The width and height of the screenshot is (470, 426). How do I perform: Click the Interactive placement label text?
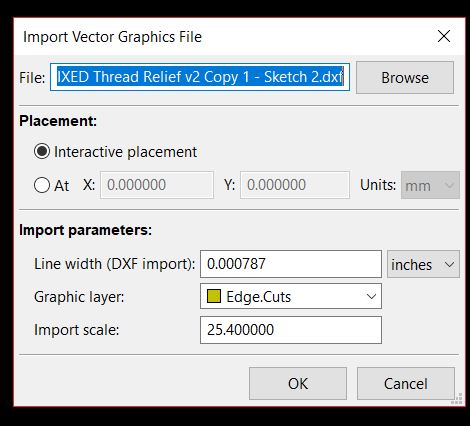tap(125, 152)
